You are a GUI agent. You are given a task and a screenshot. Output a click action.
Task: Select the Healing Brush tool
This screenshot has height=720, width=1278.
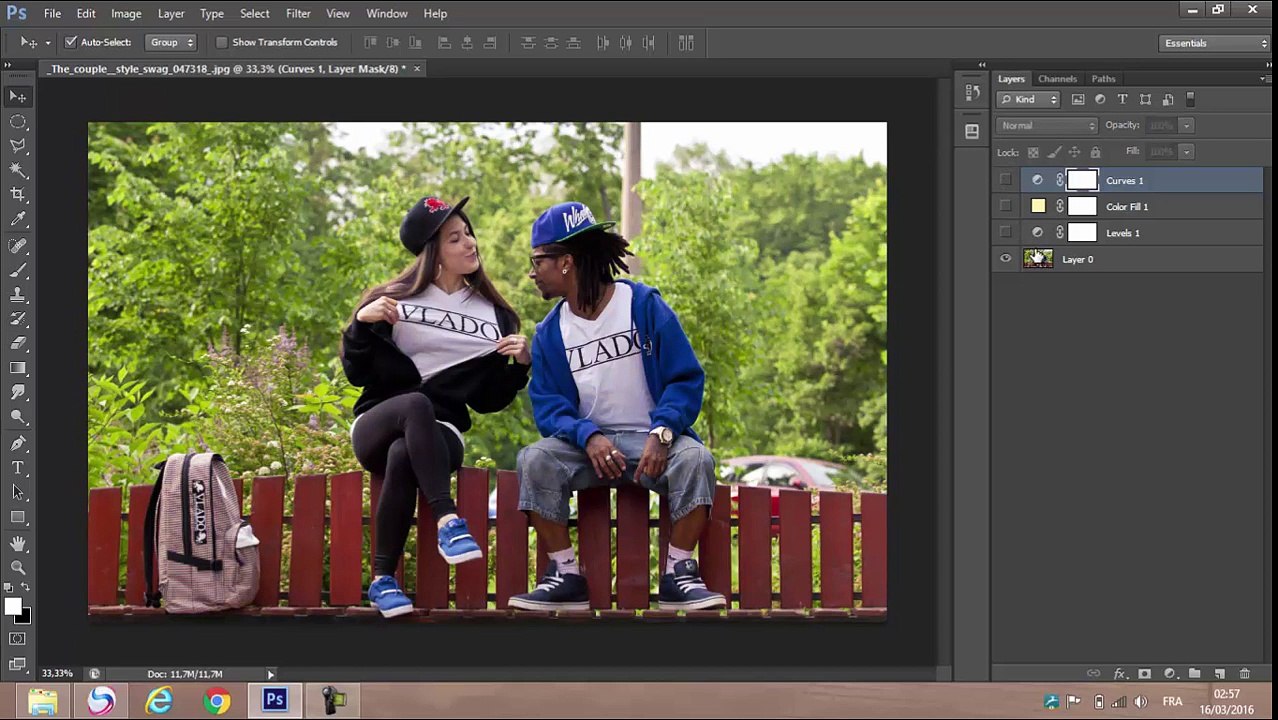tap(18, 246)
